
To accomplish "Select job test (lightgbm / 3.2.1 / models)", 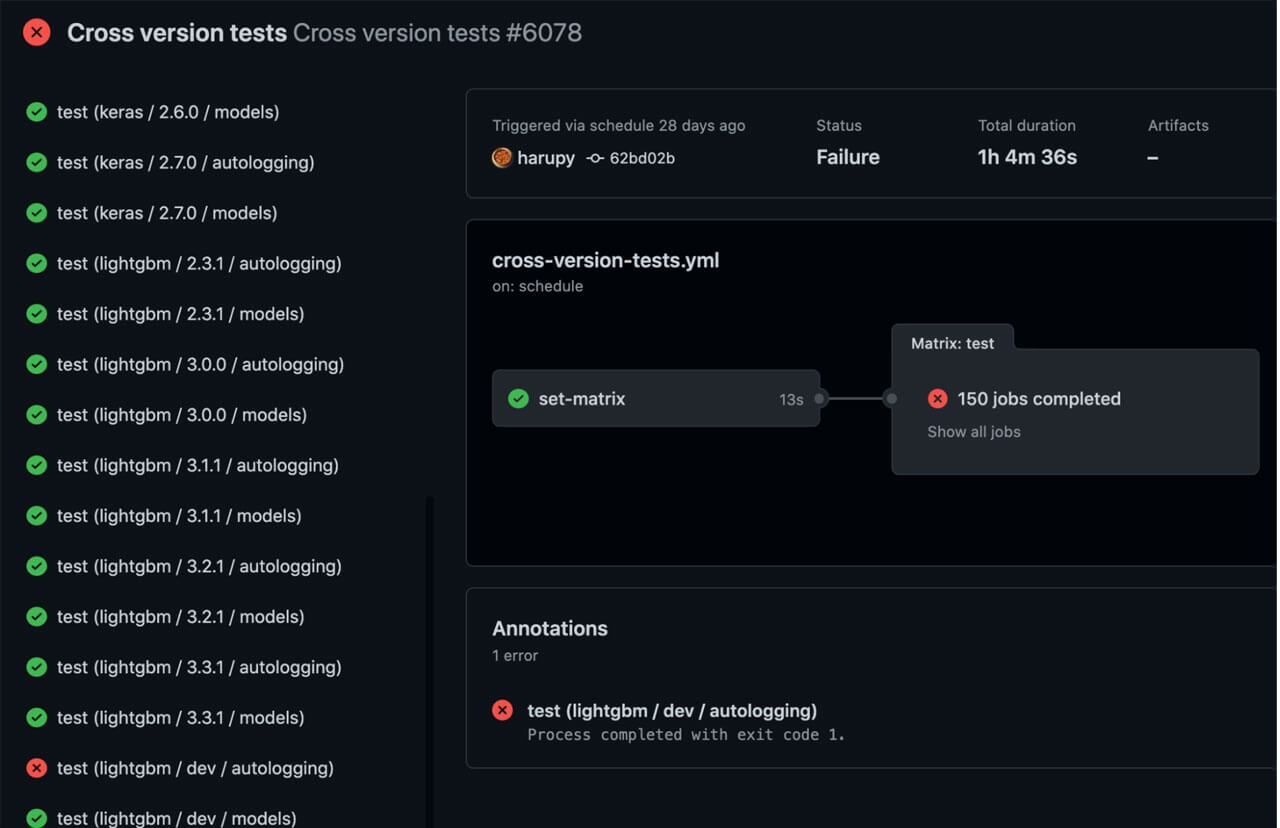I will (x=180, y=617).
